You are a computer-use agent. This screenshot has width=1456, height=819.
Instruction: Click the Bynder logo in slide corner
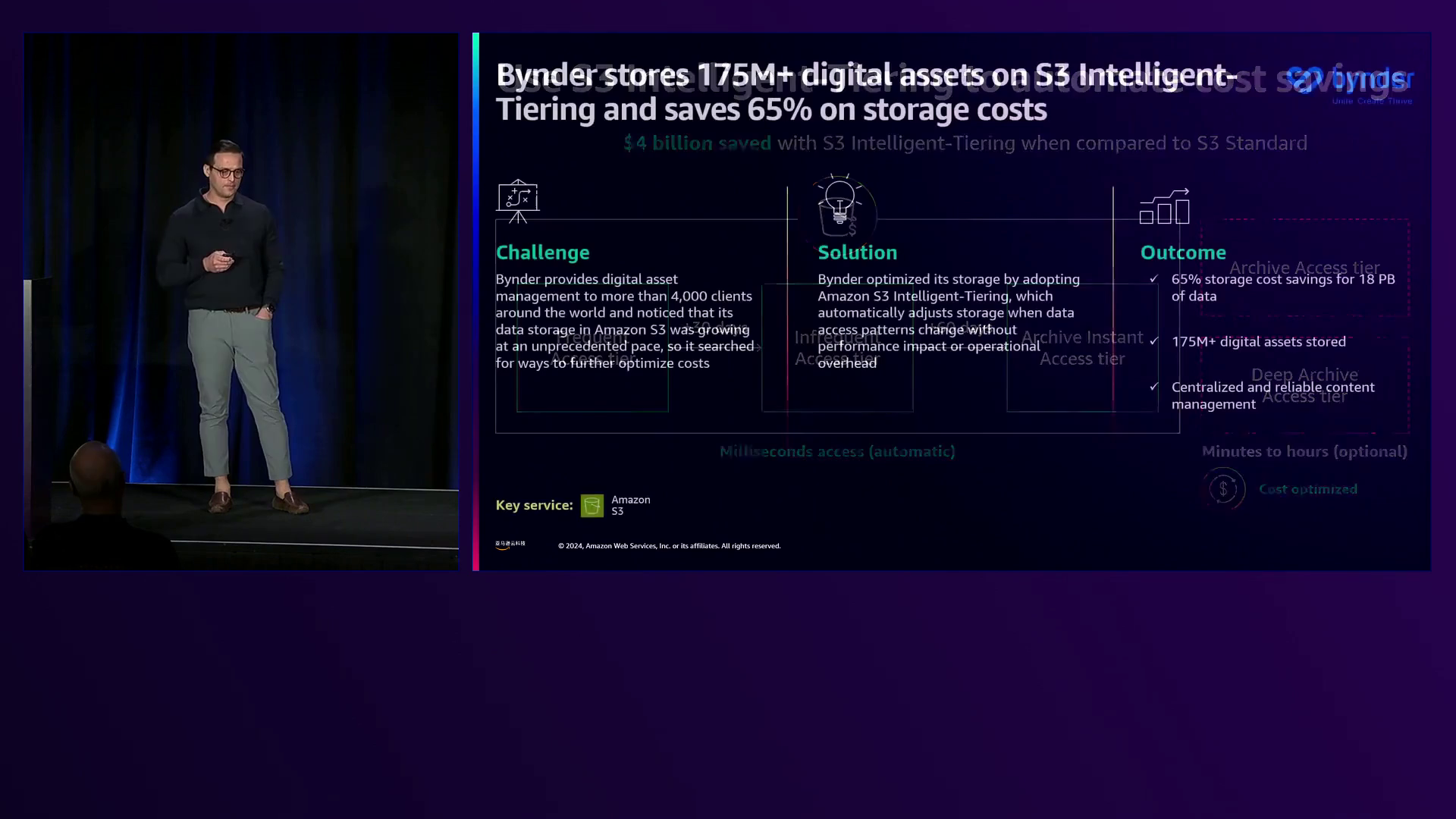pyautogui.click(x=1350, y=82)
